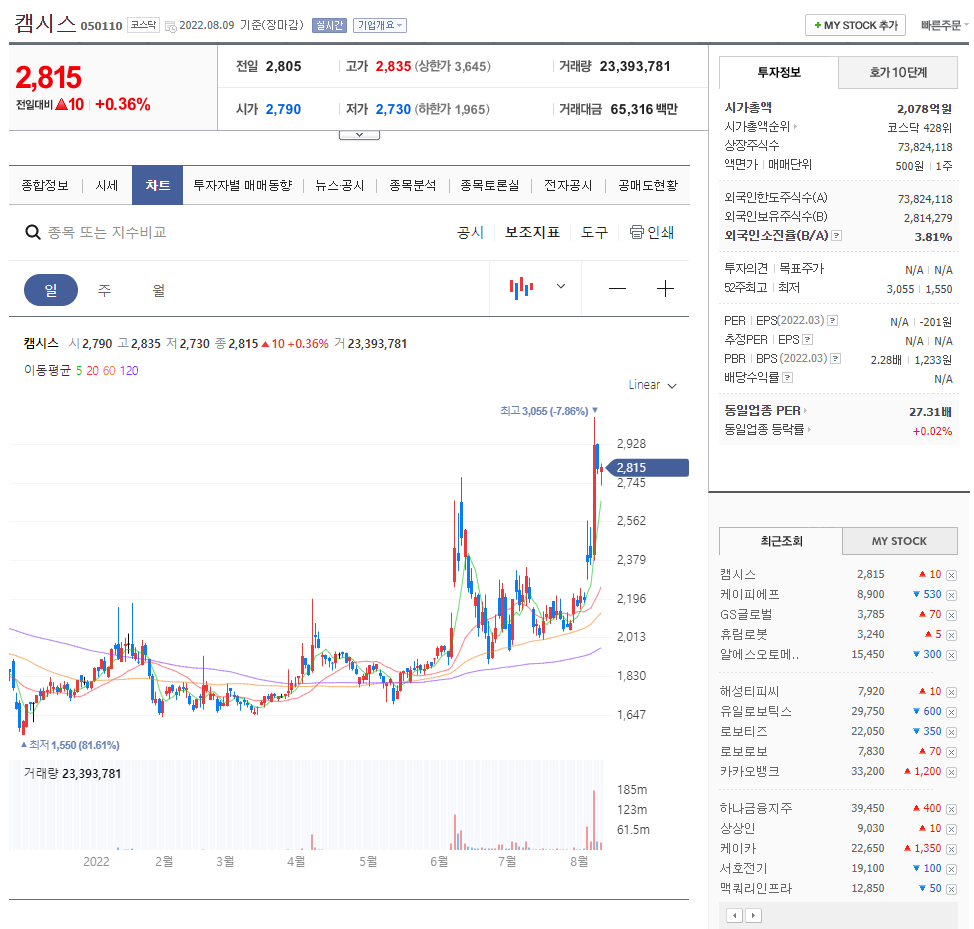
Task: Expand 동일업종 등락률 details
Action: 809,429
